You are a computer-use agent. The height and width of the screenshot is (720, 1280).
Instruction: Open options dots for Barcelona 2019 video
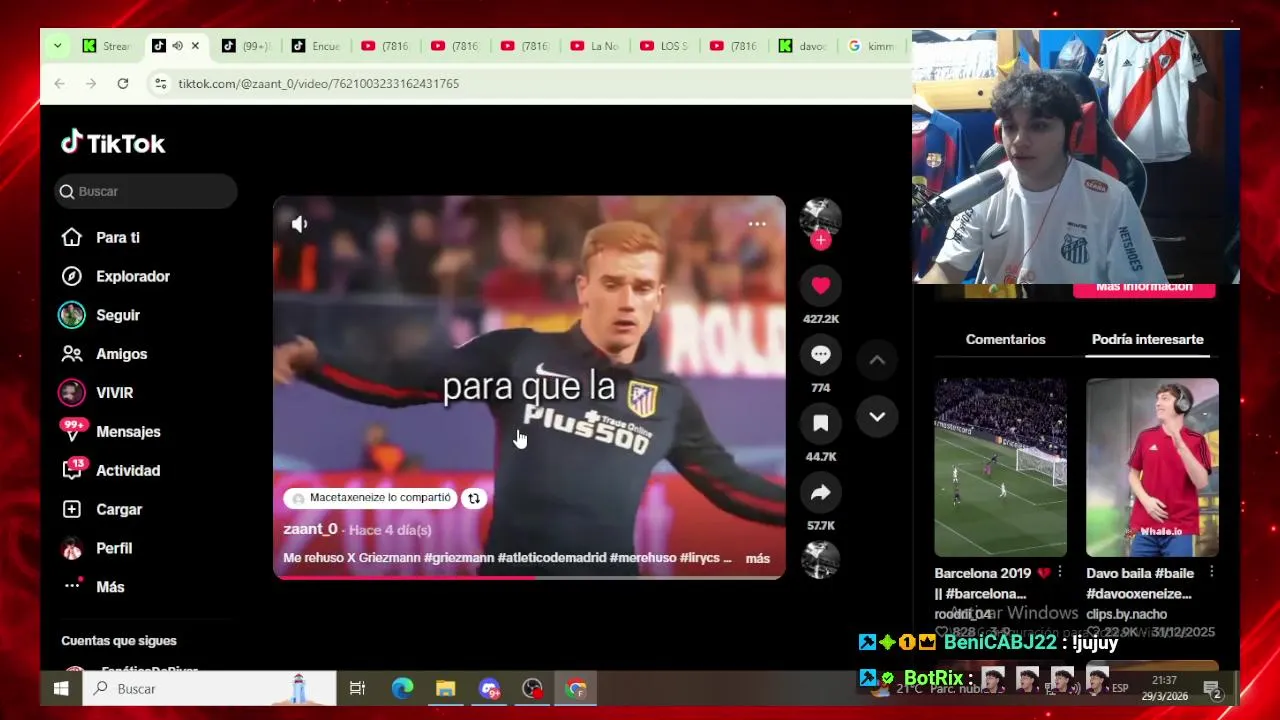point(1060,572)
